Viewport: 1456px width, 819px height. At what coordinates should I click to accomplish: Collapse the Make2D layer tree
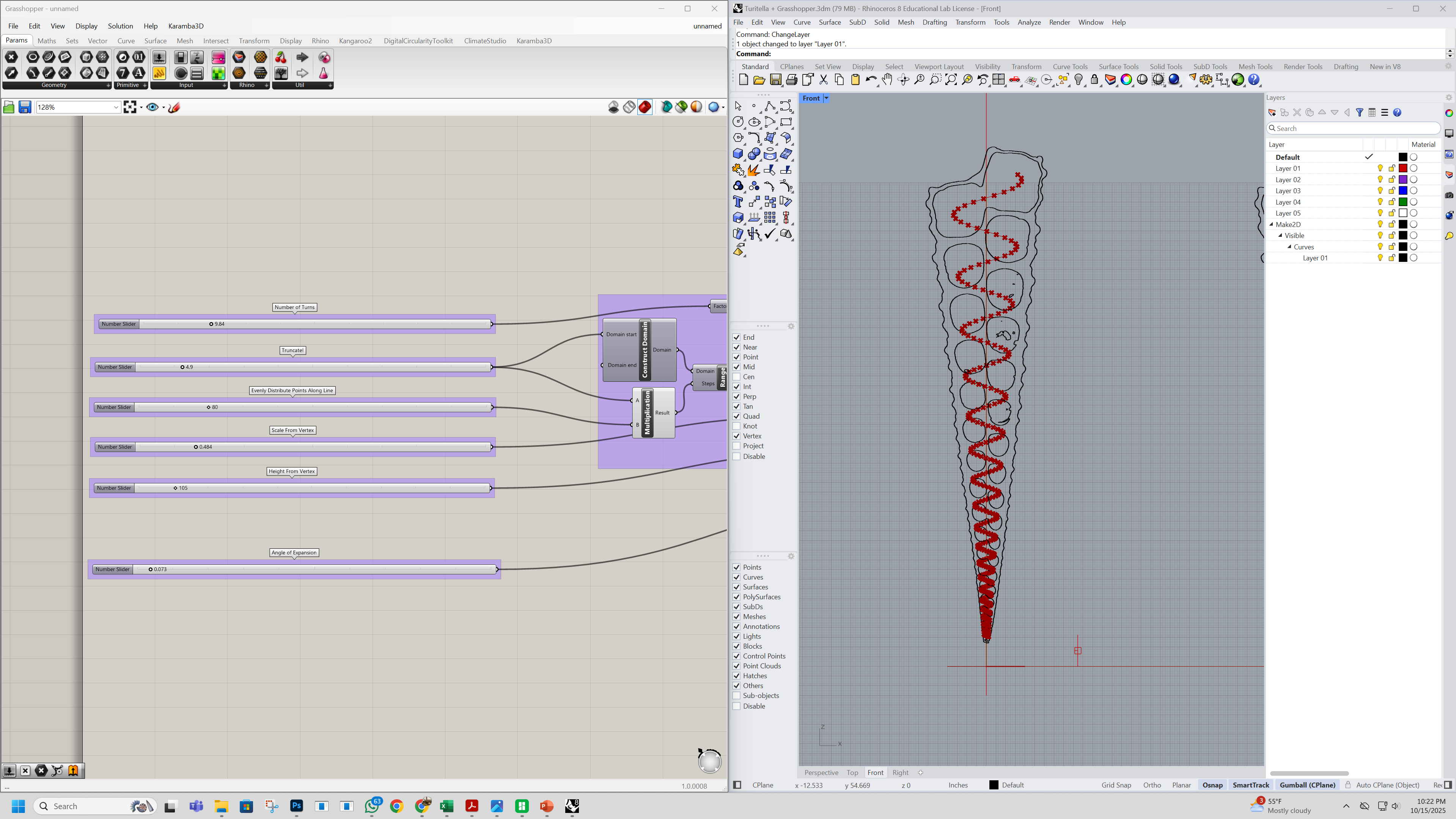pos(1271,225)
